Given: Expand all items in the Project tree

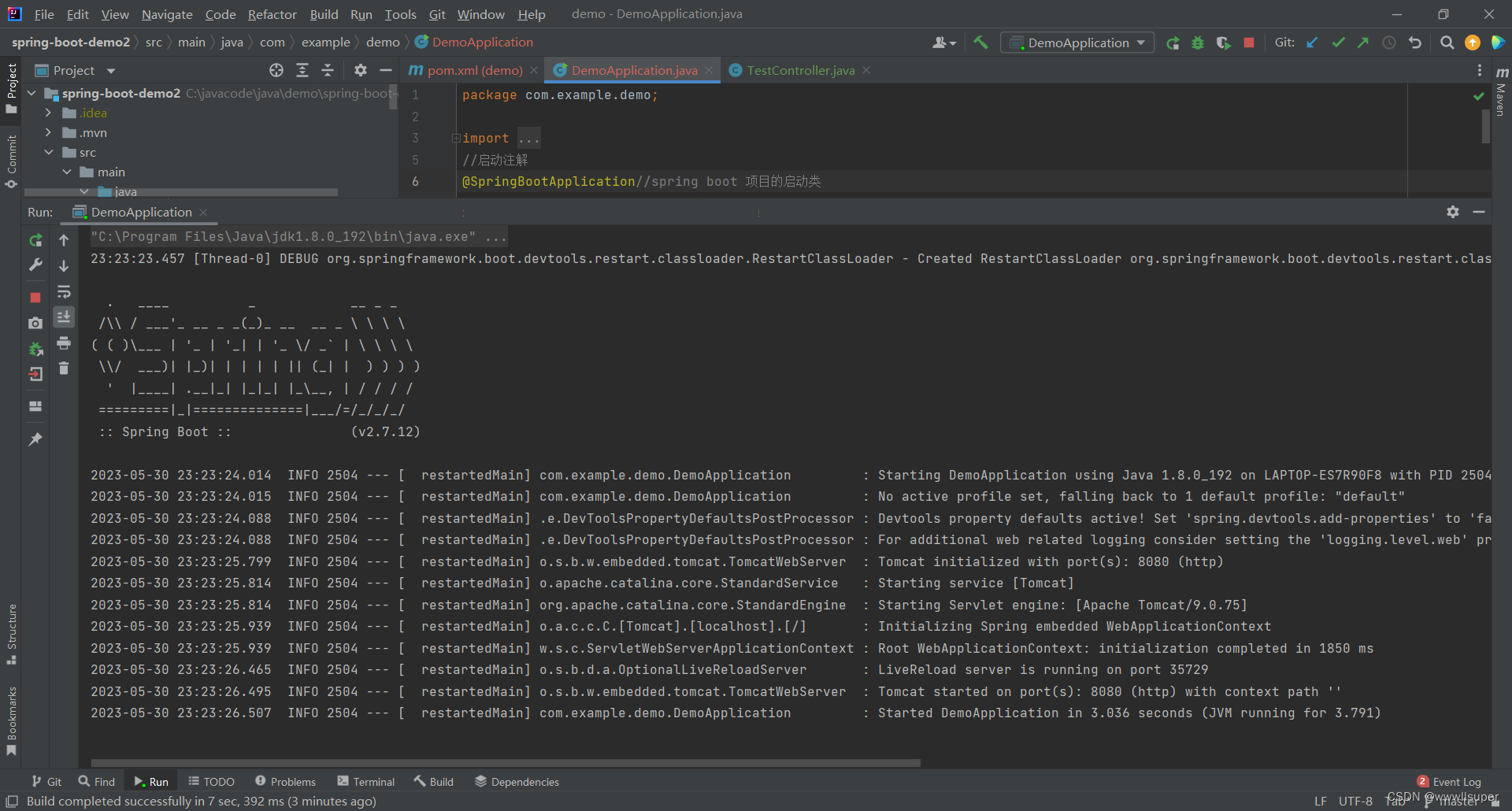Looking at the screenshot, I should pos(302,70).
